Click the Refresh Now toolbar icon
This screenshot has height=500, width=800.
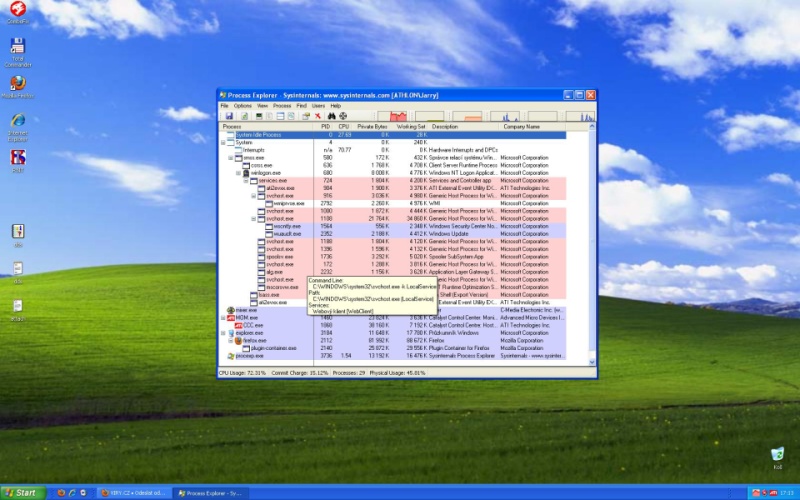pos(243,116)
